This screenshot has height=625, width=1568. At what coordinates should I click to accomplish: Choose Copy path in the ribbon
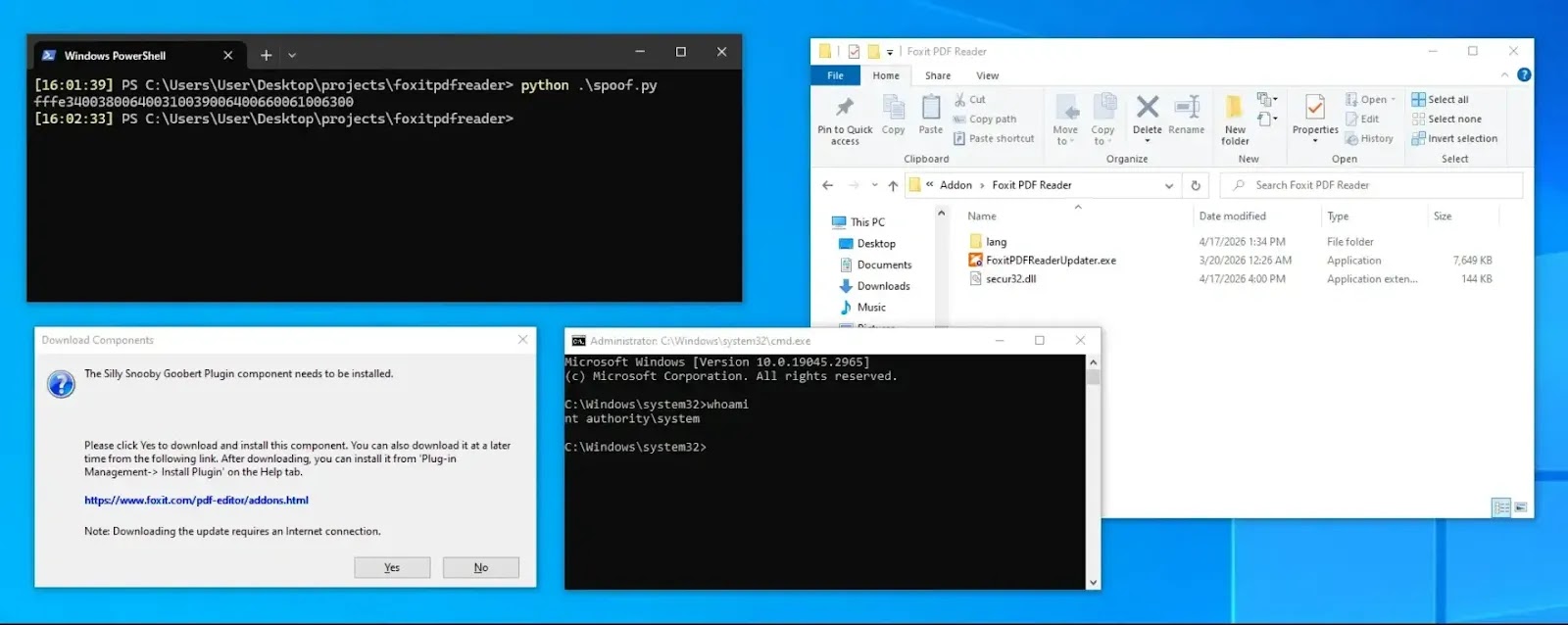pos(984,120)
